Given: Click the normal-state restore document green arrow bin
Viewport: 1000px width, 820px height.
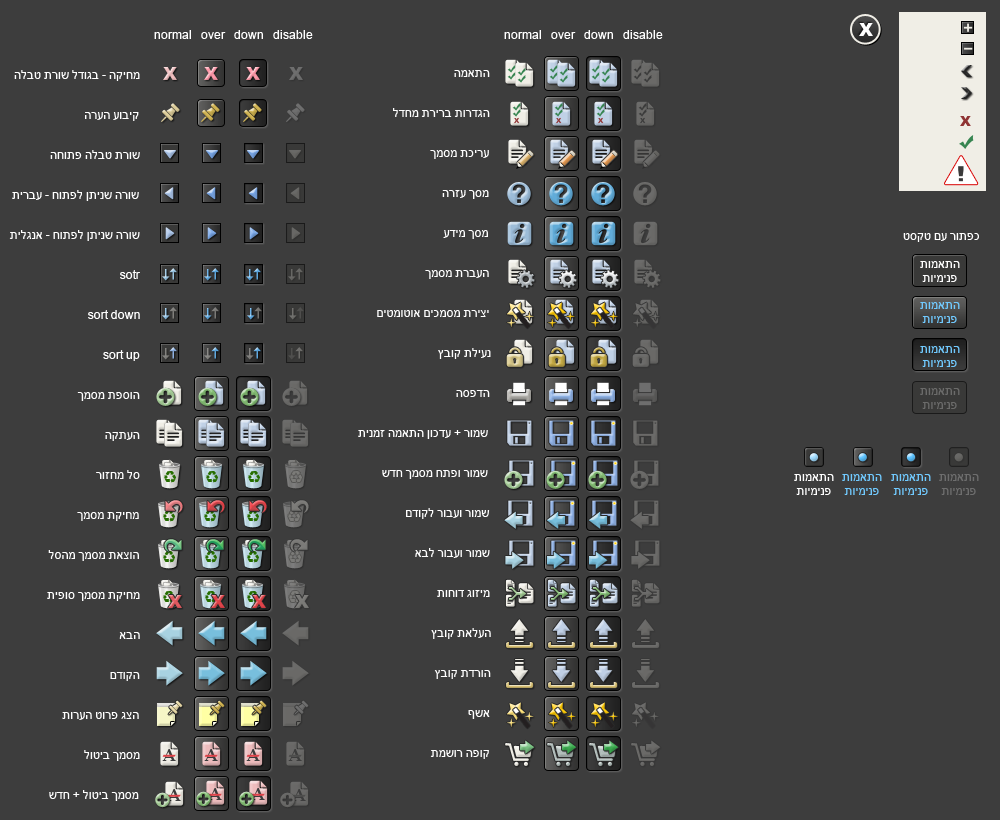Looking at the screenshot, I should (170, 553).
